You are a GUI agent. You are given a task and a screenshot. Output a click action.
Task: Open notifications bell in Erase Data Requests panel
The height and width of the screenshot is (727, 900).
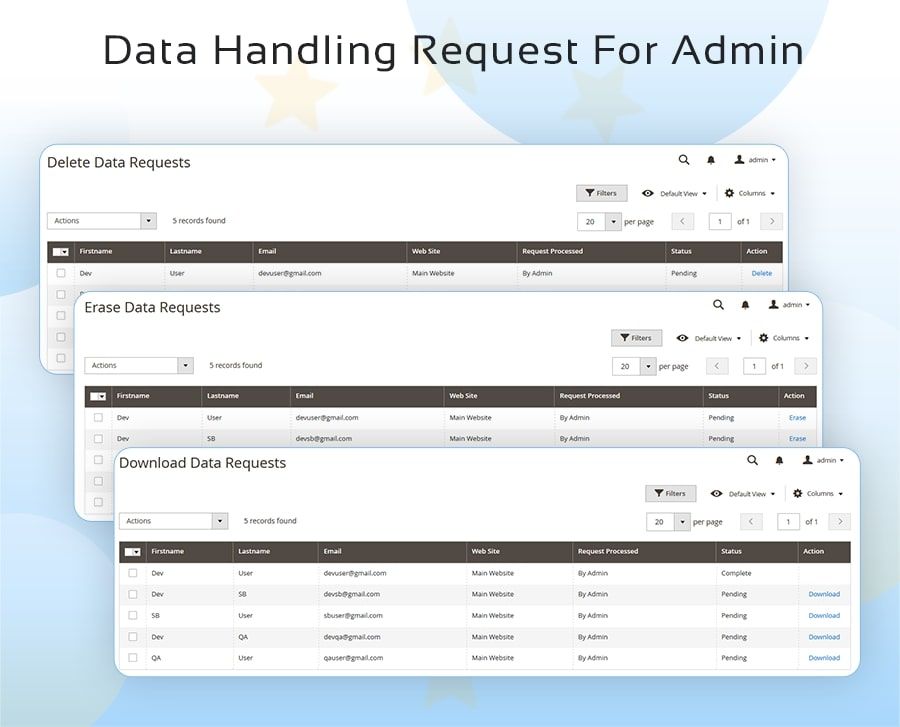pyautogui.click(x=745, y=305)
